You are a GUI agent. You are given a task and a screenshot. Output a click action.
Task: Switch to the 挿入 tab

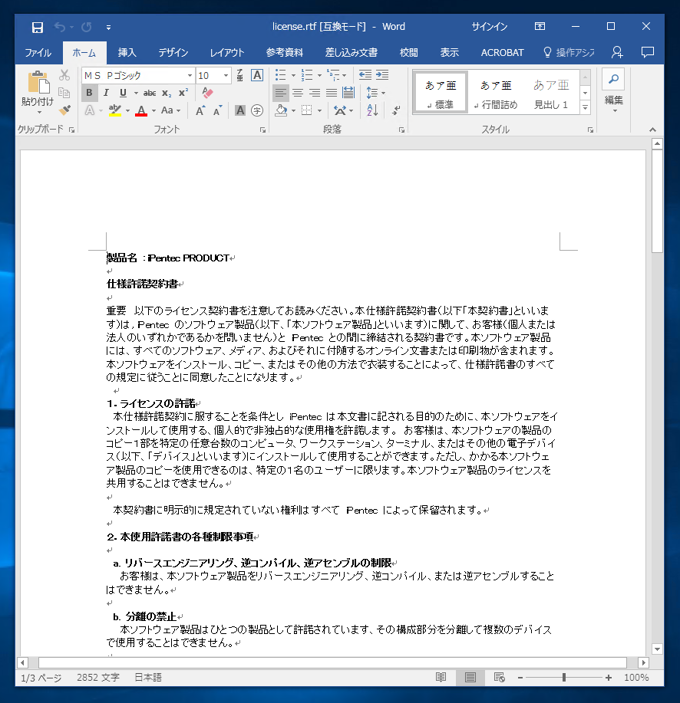point(127,53)
